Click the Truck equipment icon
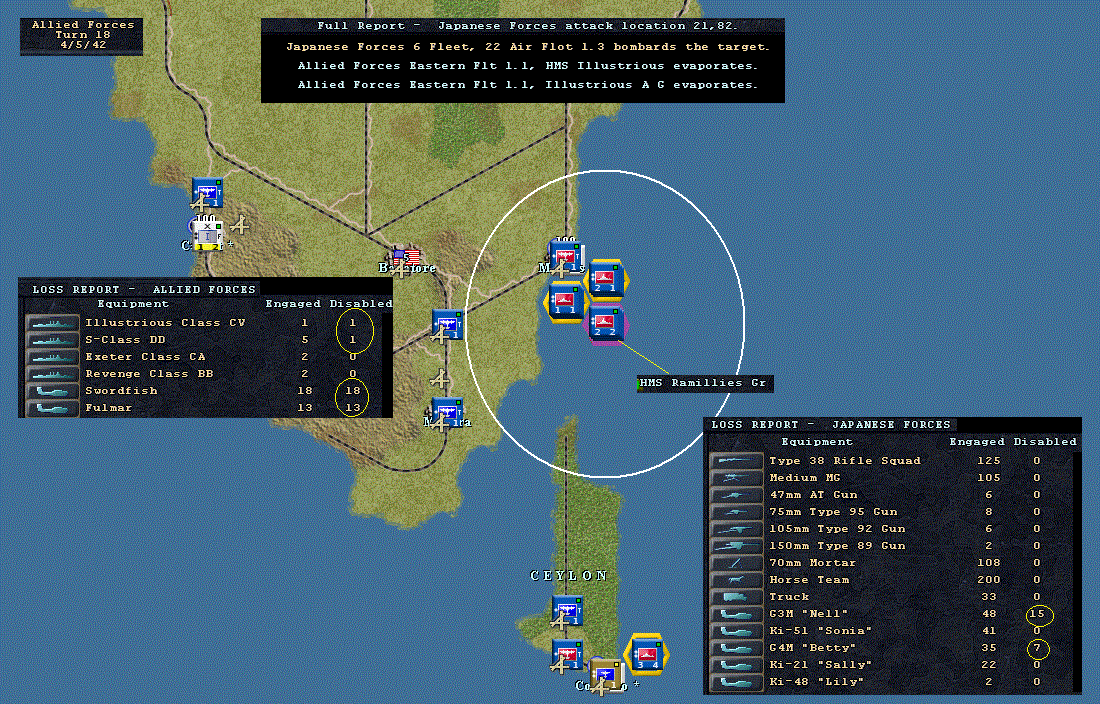The height and width of the screenshot is (704, 1100). point(737,597)
